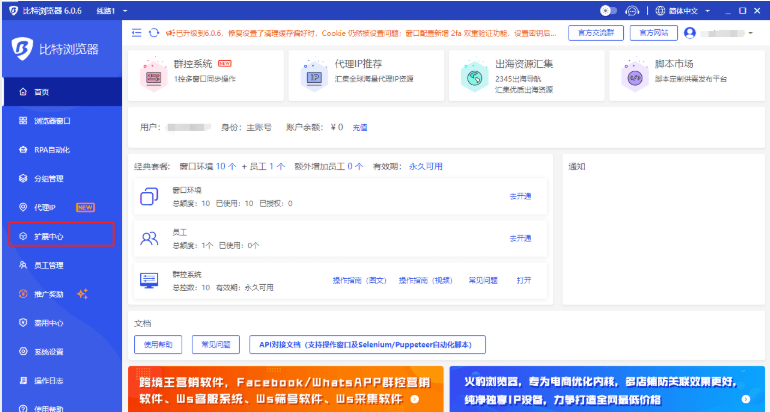
Task: Click the 充值 recharge link
Action: click(x=359, y=128)
